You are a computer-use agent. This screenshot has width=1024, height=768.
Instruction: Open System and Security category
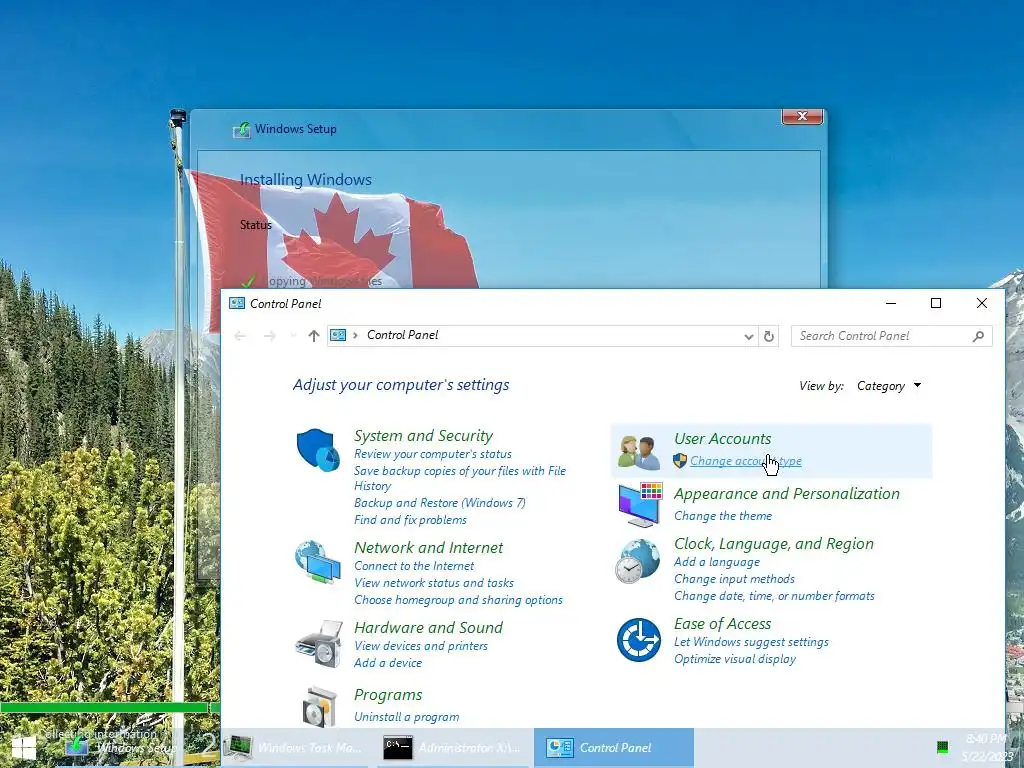click(423, 436)
